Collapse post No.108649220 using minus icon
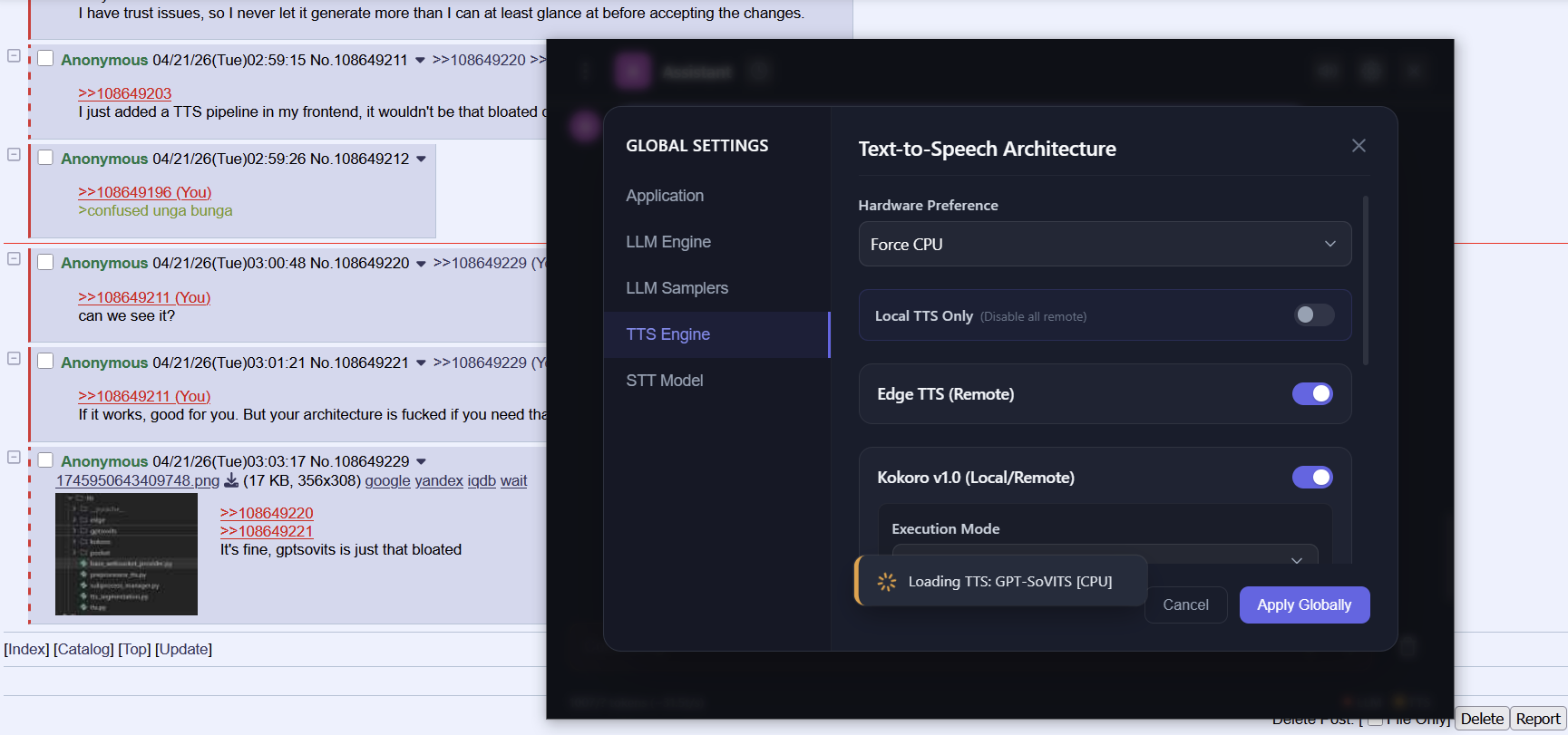The height and width of the screenshot is (735, 1568). (14, 259)
